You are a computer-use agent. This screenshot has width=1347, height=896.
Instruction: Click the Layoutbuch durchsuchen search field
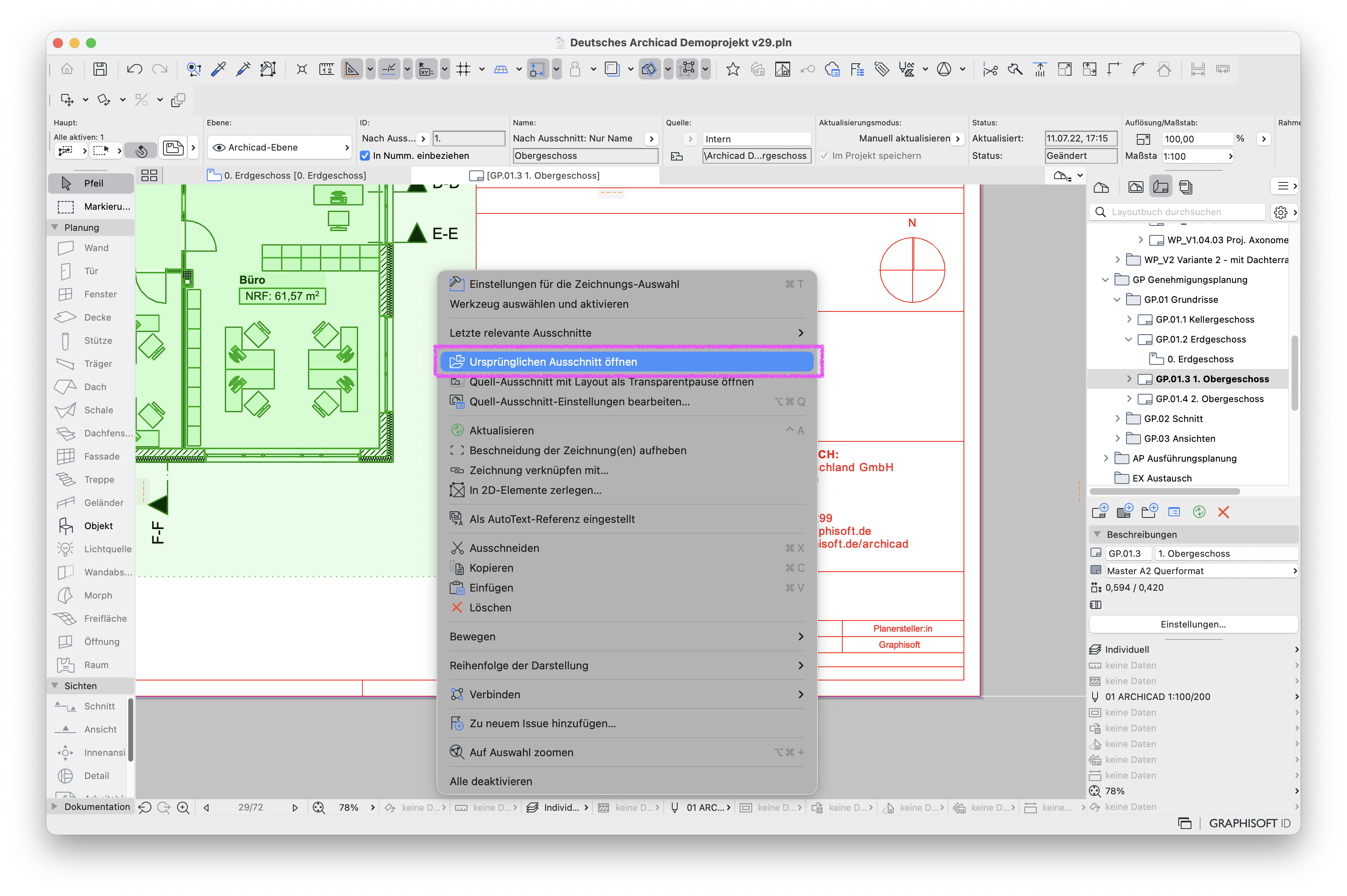pyautogui.click(x=1177, y=212)
